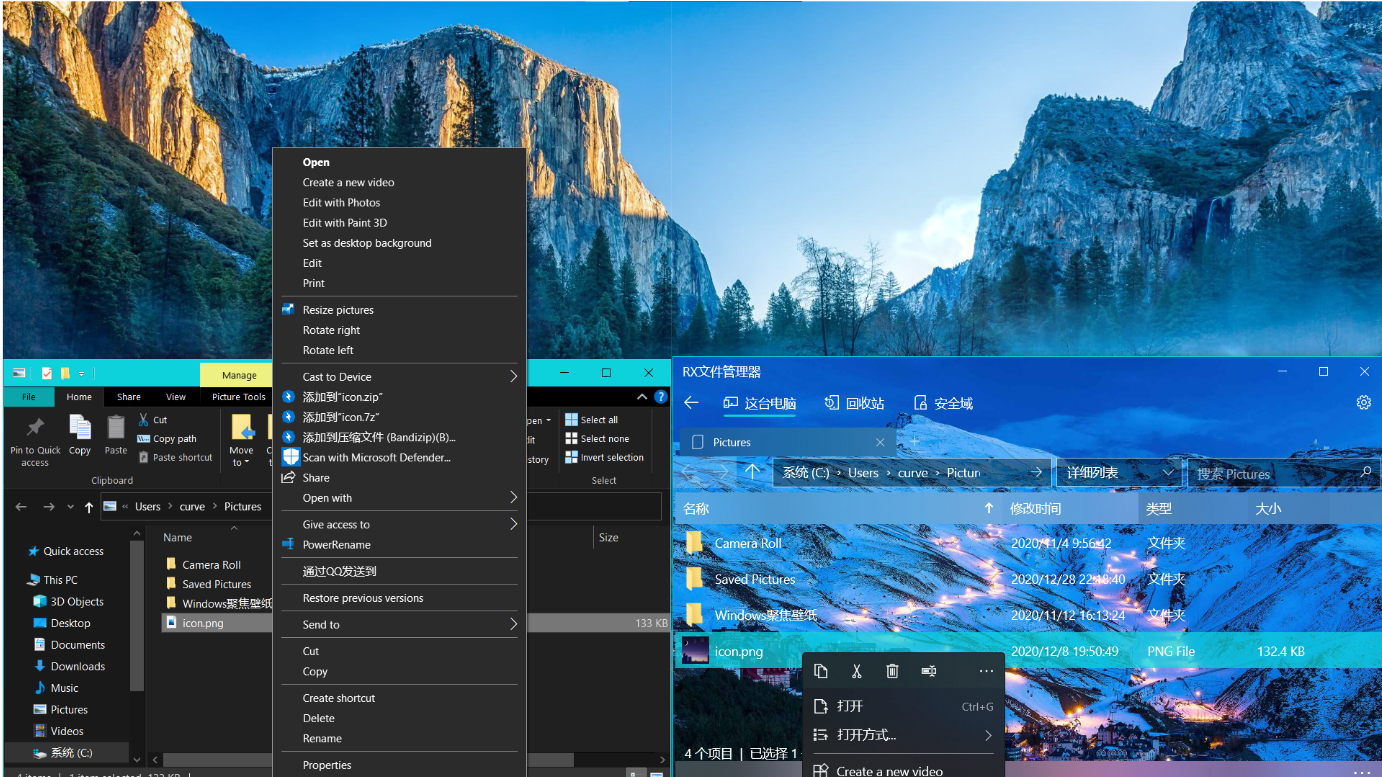Screen dimensions: 1382x777
Task: Click Select all in Explorer ribbon
Action: pyautogui.click(x=591, y=420)
